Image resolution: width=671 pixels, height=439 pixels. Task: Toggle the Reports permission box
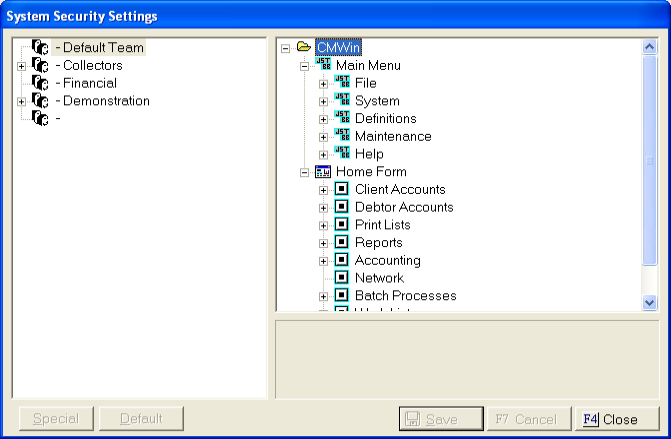(342, 242)
